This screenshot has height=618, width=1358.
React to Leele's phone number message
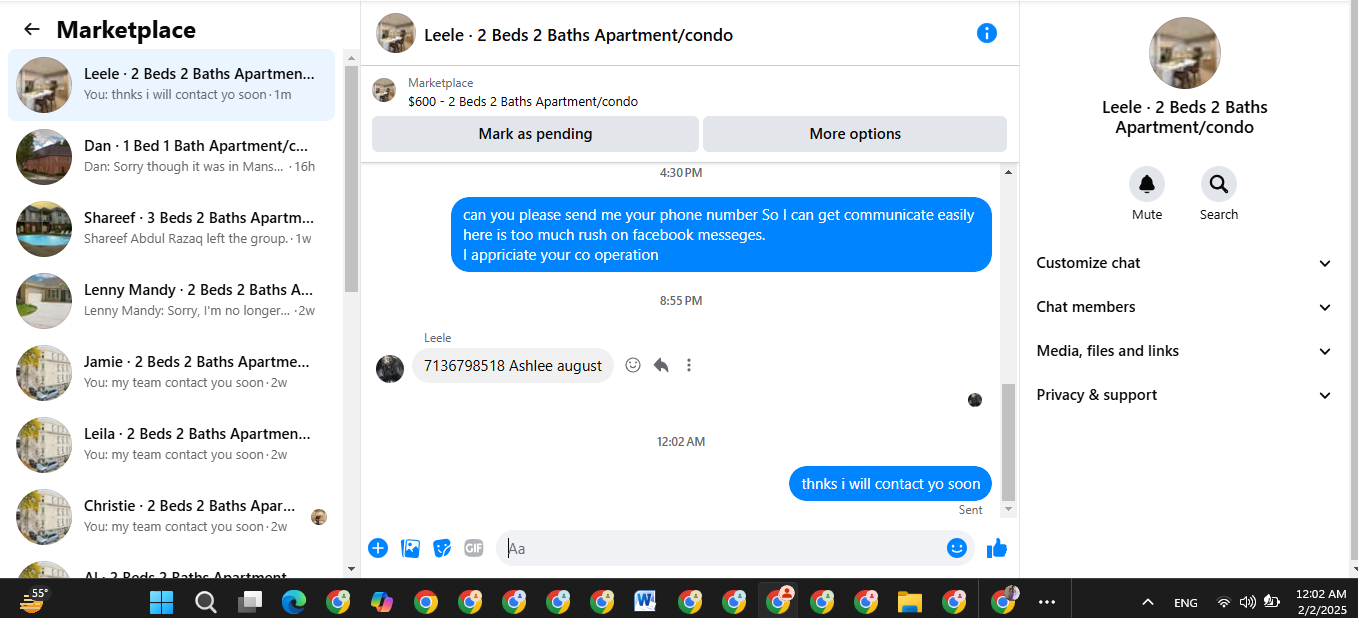633,366
